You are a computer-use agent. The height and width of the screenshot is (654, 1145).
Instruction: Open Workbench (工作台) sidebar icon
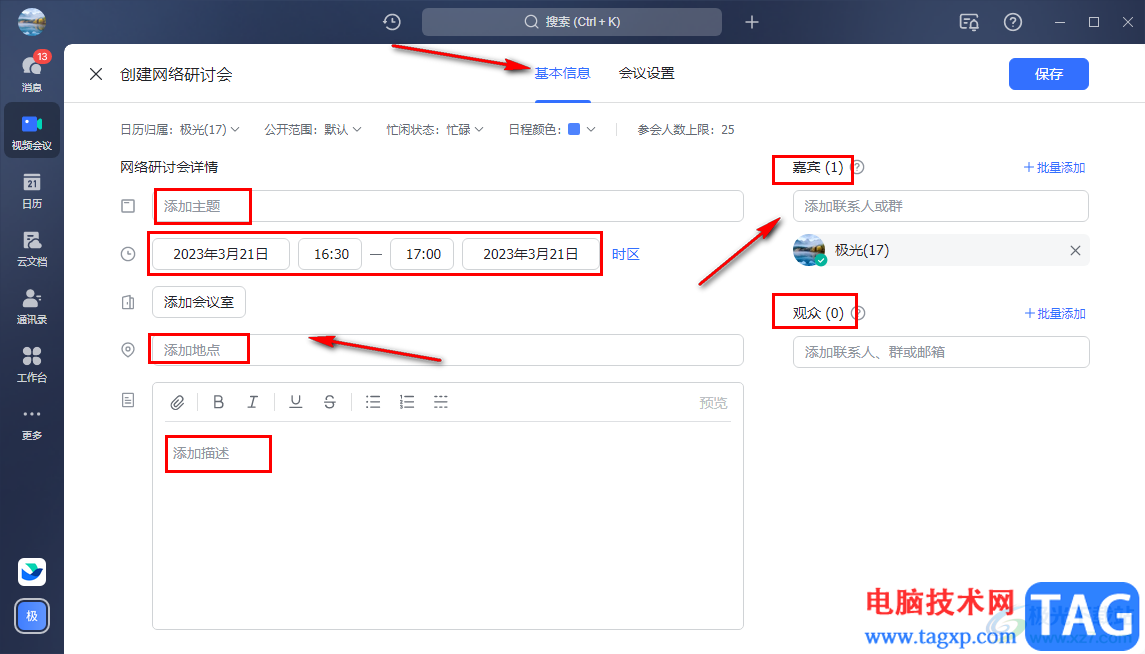pyautogui.click(x=31, y=364)
